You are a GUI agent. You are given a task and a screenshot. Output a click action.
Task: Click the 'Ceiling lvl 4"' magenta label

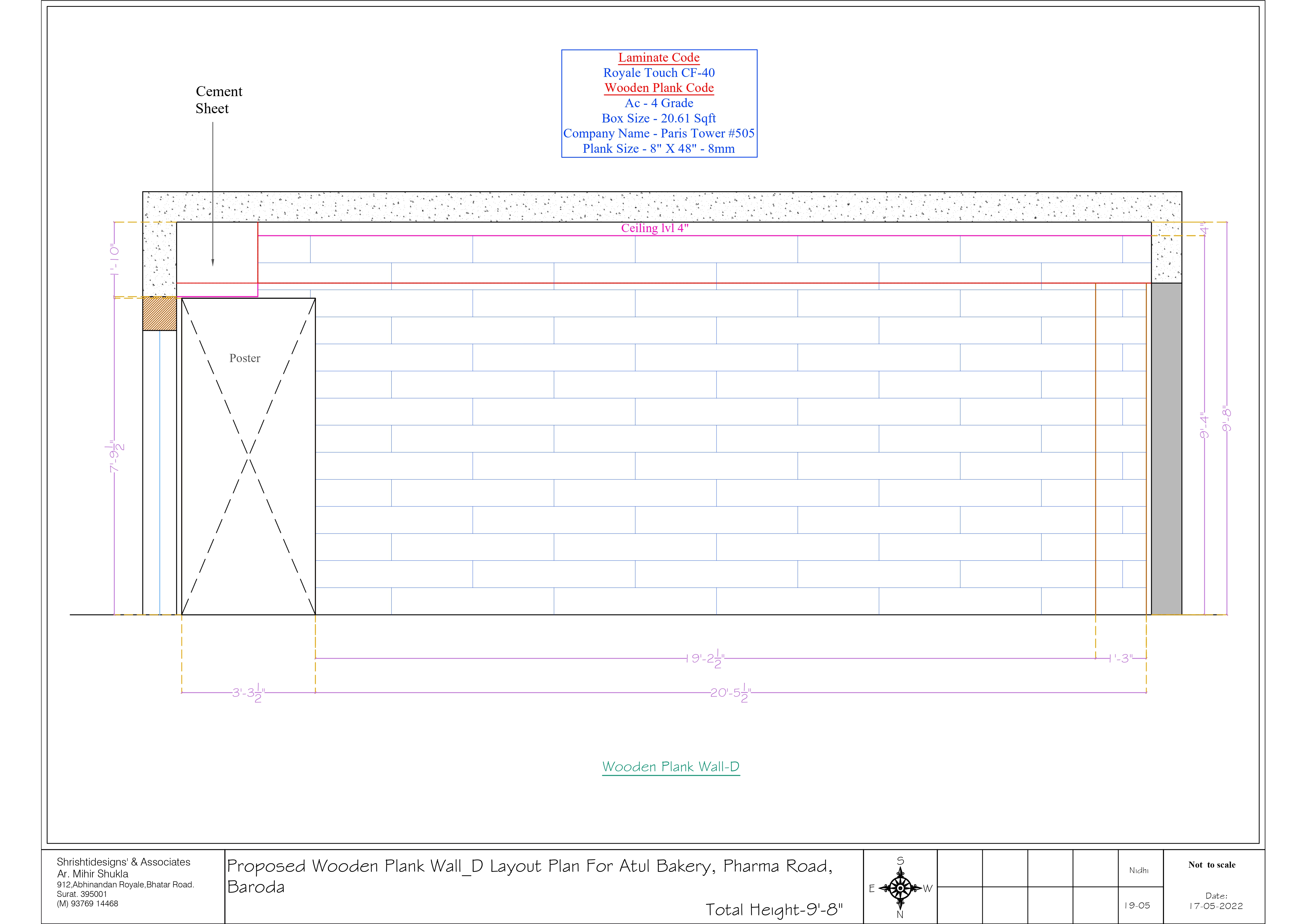tap(655, 228)
